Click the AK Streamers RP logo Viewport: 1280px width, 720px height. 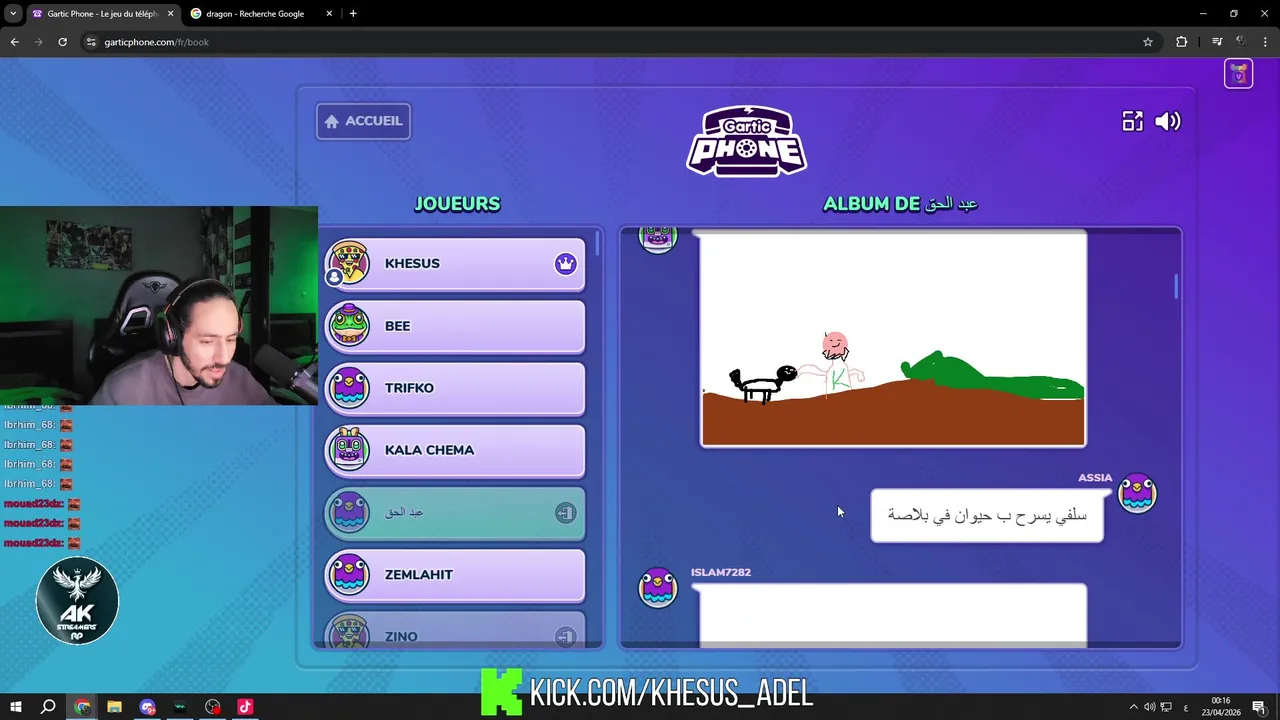point(77,601)
